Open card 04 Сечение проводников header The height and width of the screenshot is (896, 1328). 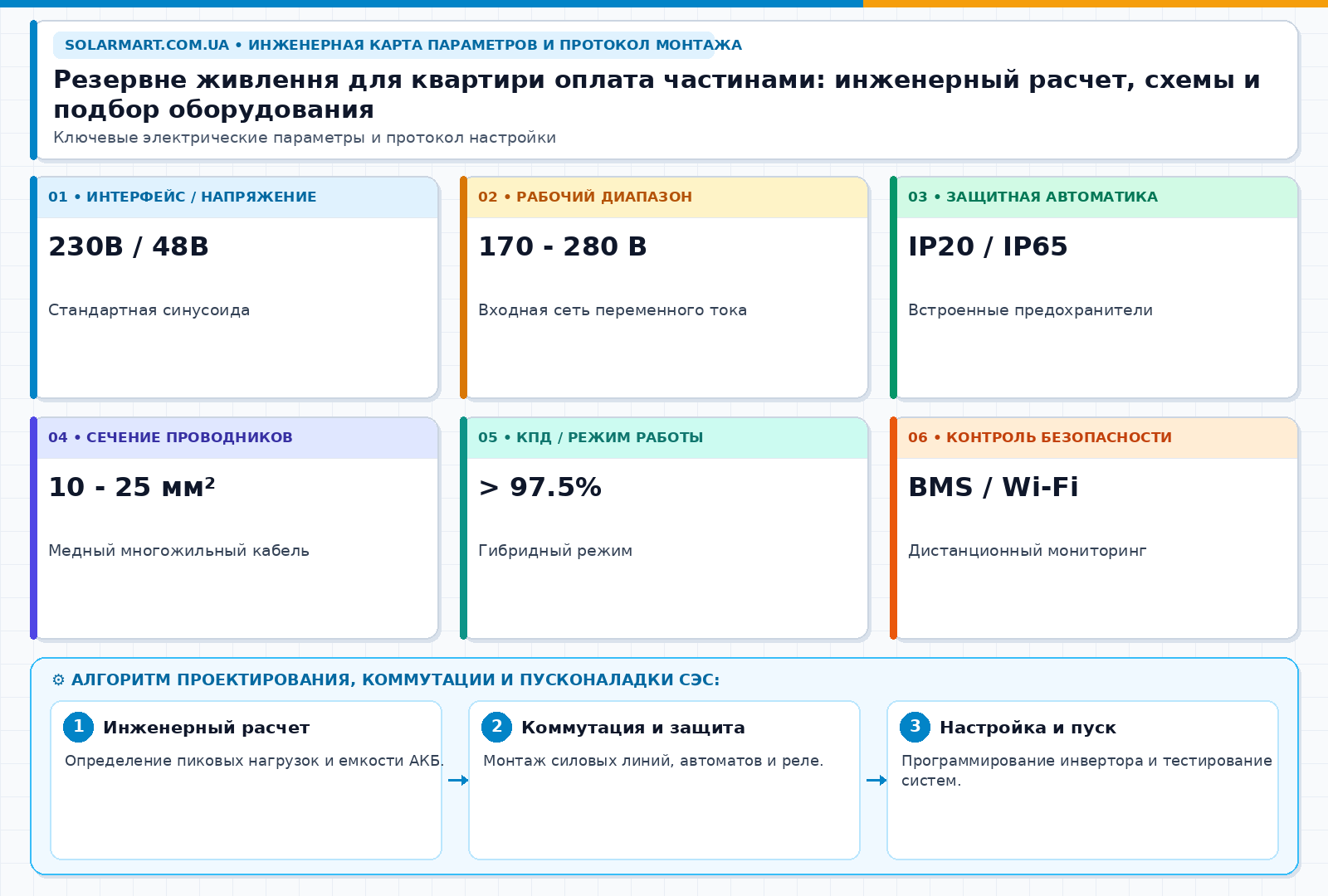coord(237,438)
